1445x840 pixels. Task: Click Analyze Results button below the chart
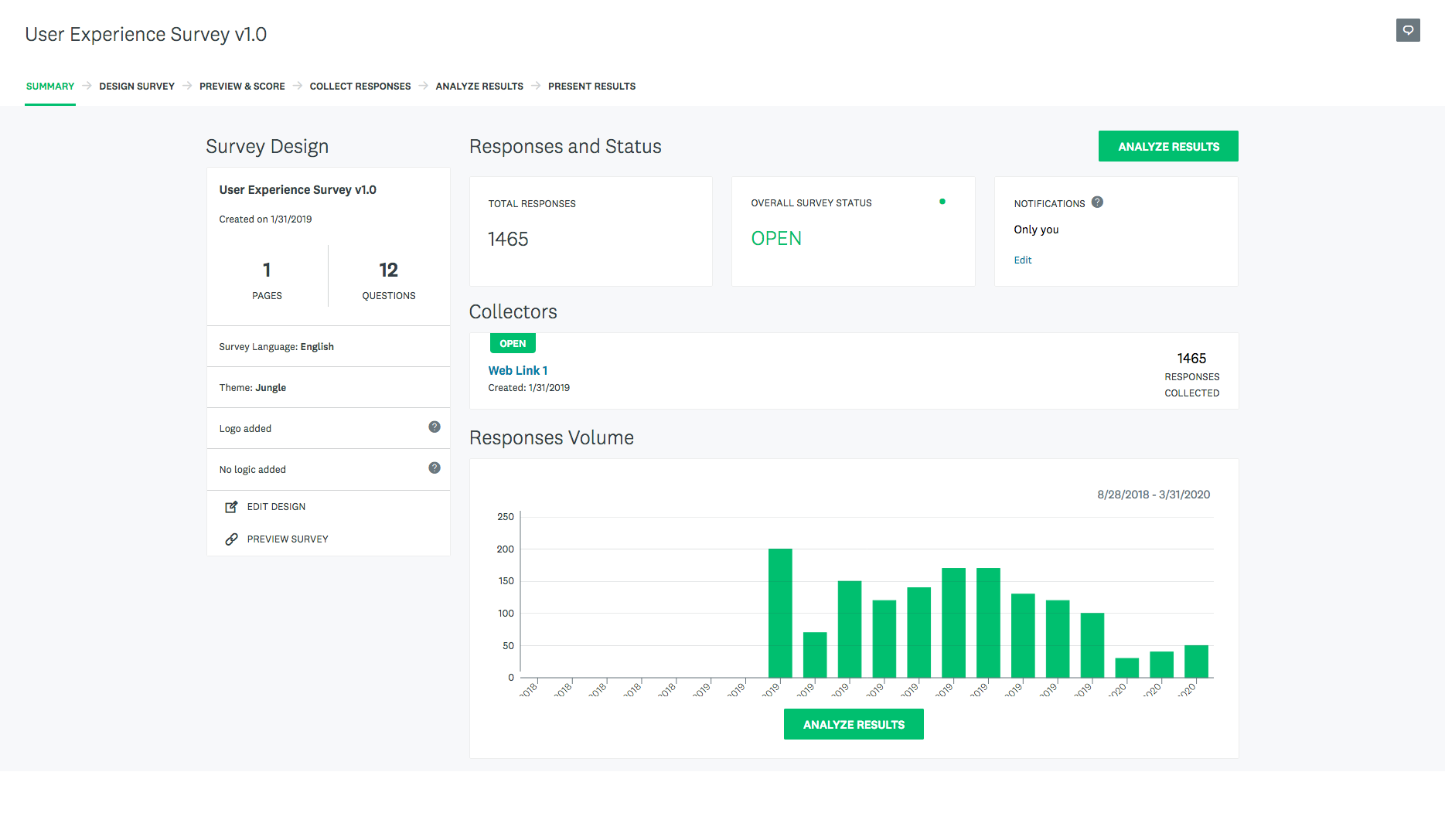(x=854, y=724)
